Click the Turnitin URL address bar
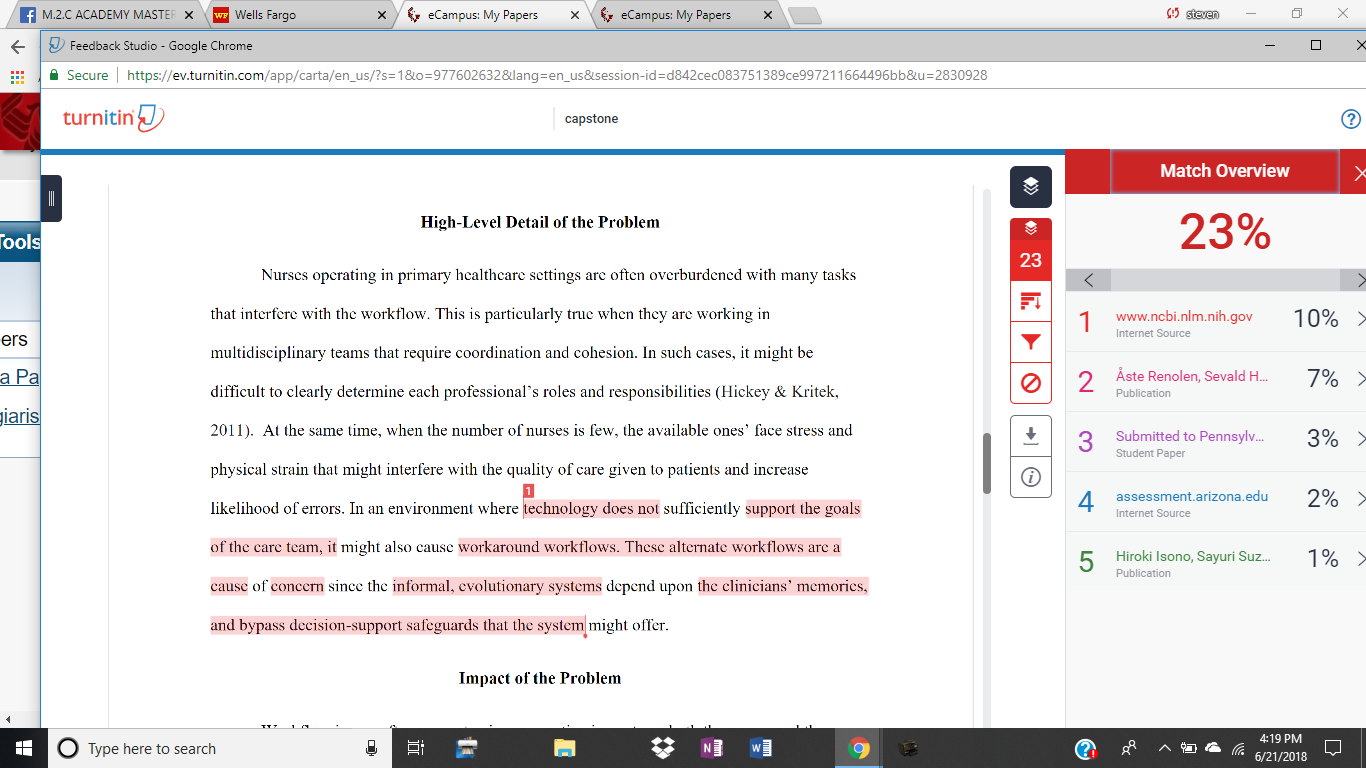Viewport: 1366px width, 768px height. click(557, 75)
